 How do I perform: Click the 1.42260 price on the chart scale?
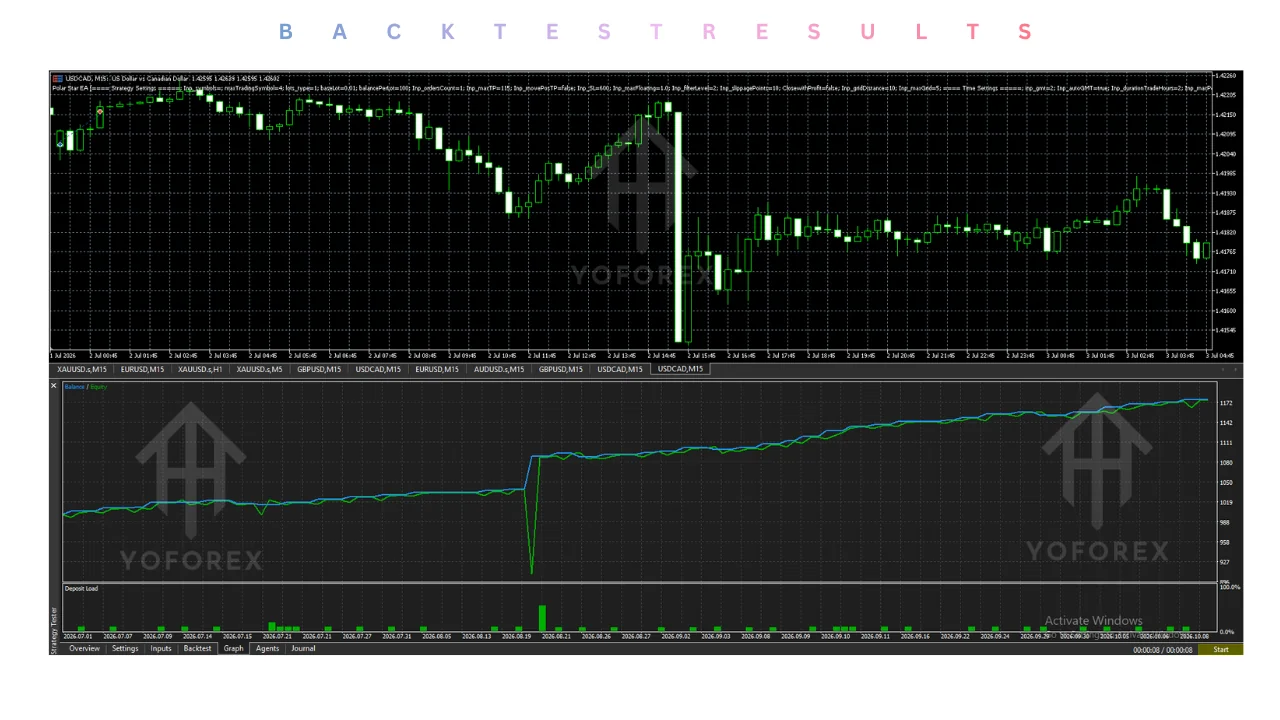click(x=1224, y=76)
